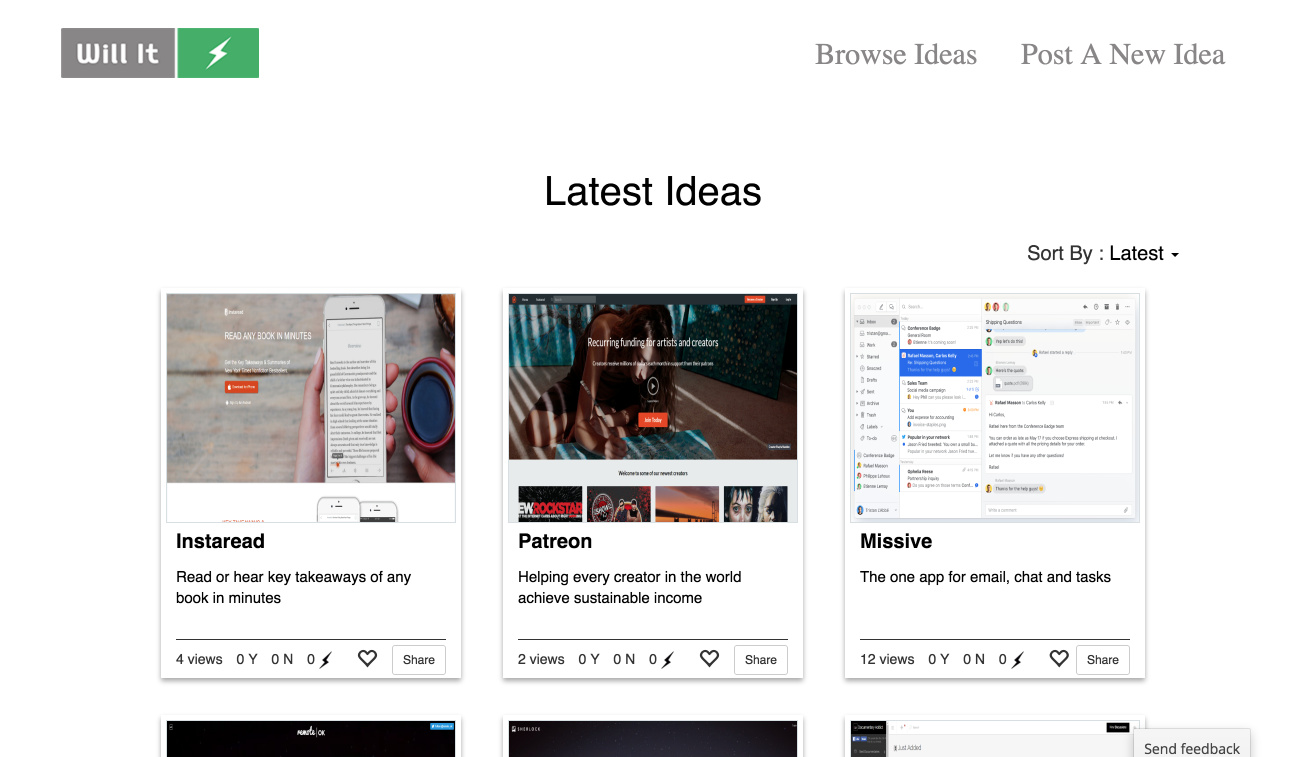Click the heart icon below Patreon's description
This screenshot has height=757, width=1309.
(x=709, y=658)
